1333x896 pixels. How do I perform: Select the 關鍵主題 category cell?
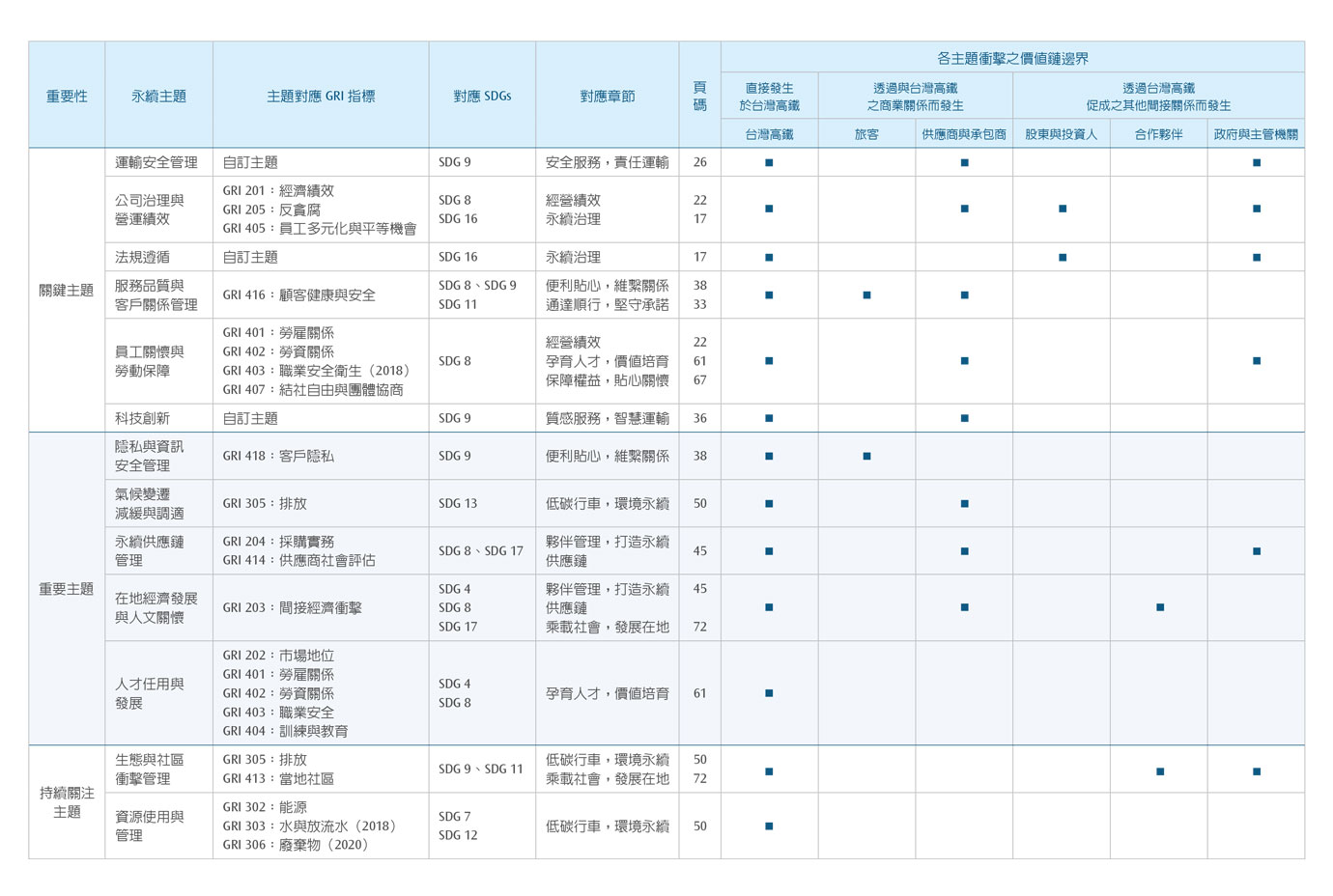coord(67,290)
